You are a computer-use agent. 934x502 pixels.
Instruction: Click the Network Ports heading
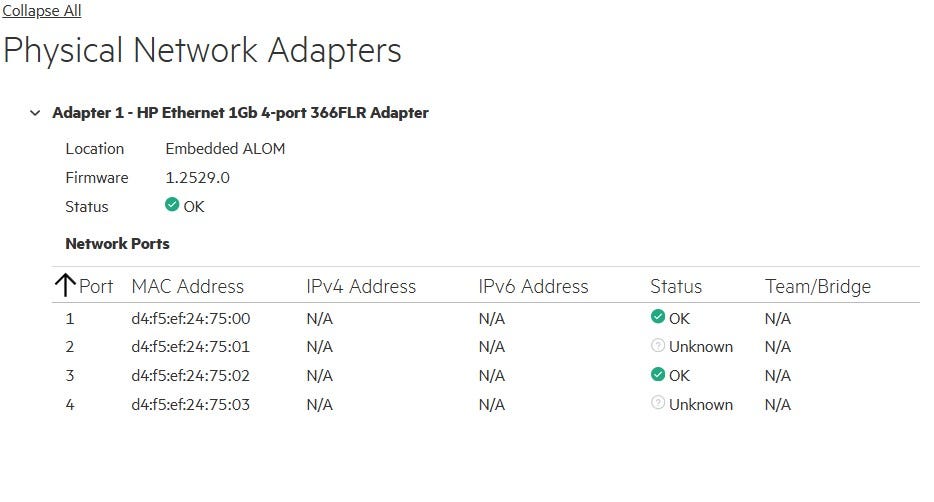pyautogui.click(x=117, y=244)
